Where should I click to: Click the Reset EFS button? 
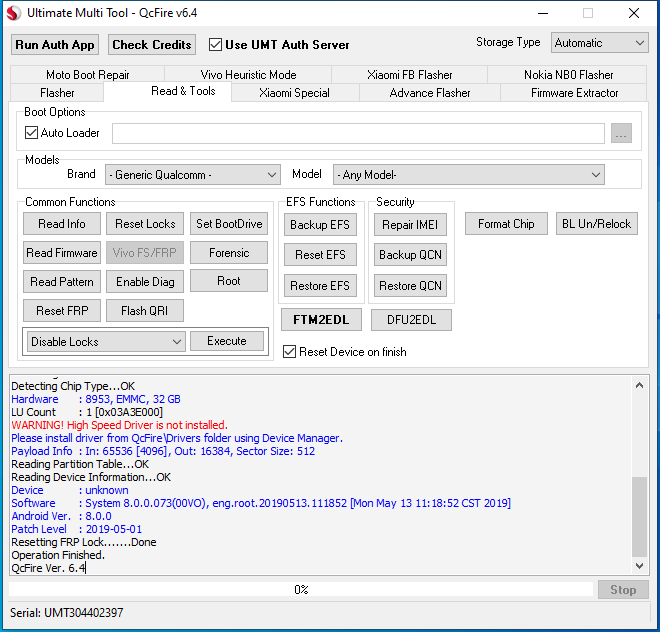320,255
